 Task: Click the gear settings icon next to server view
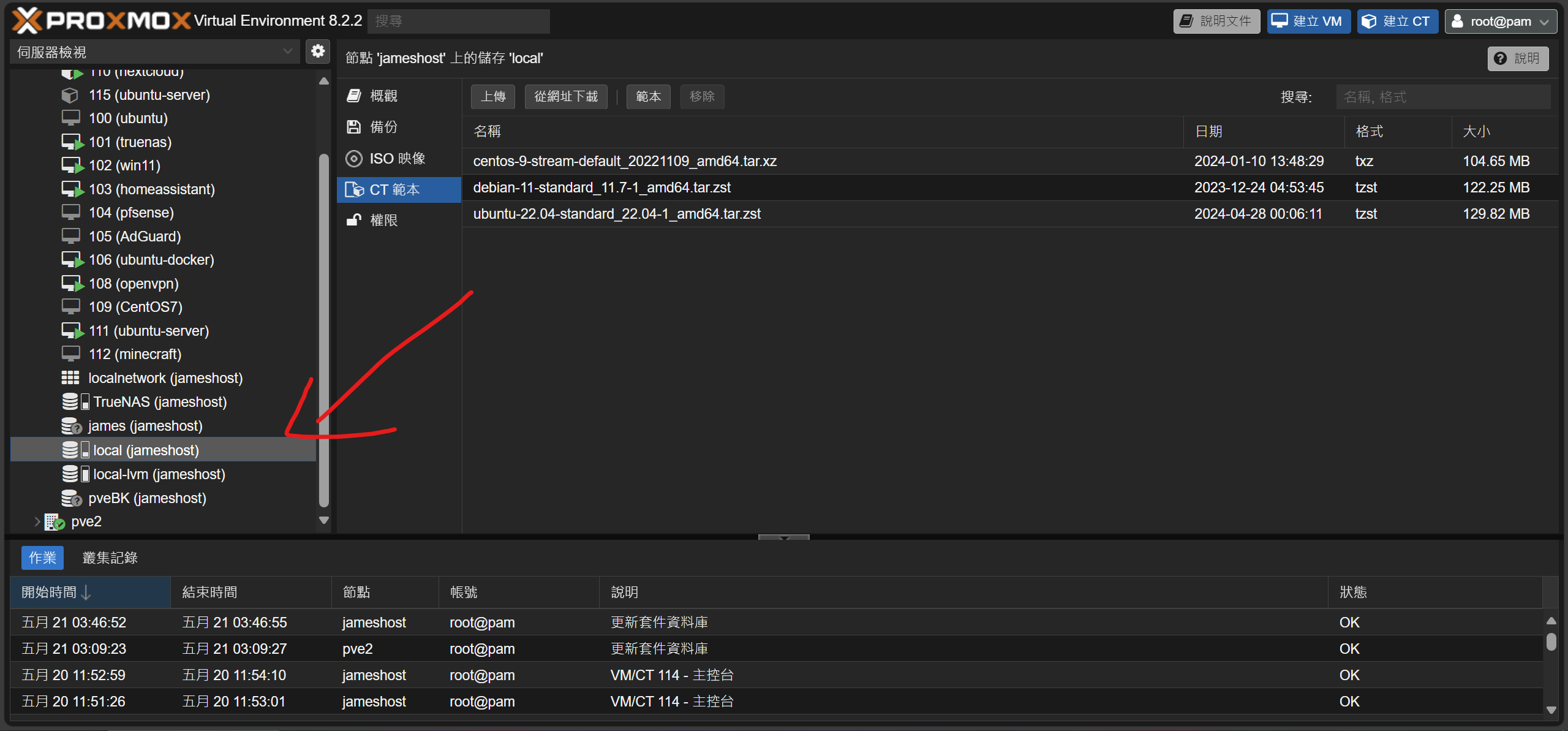tap(317, 51)
